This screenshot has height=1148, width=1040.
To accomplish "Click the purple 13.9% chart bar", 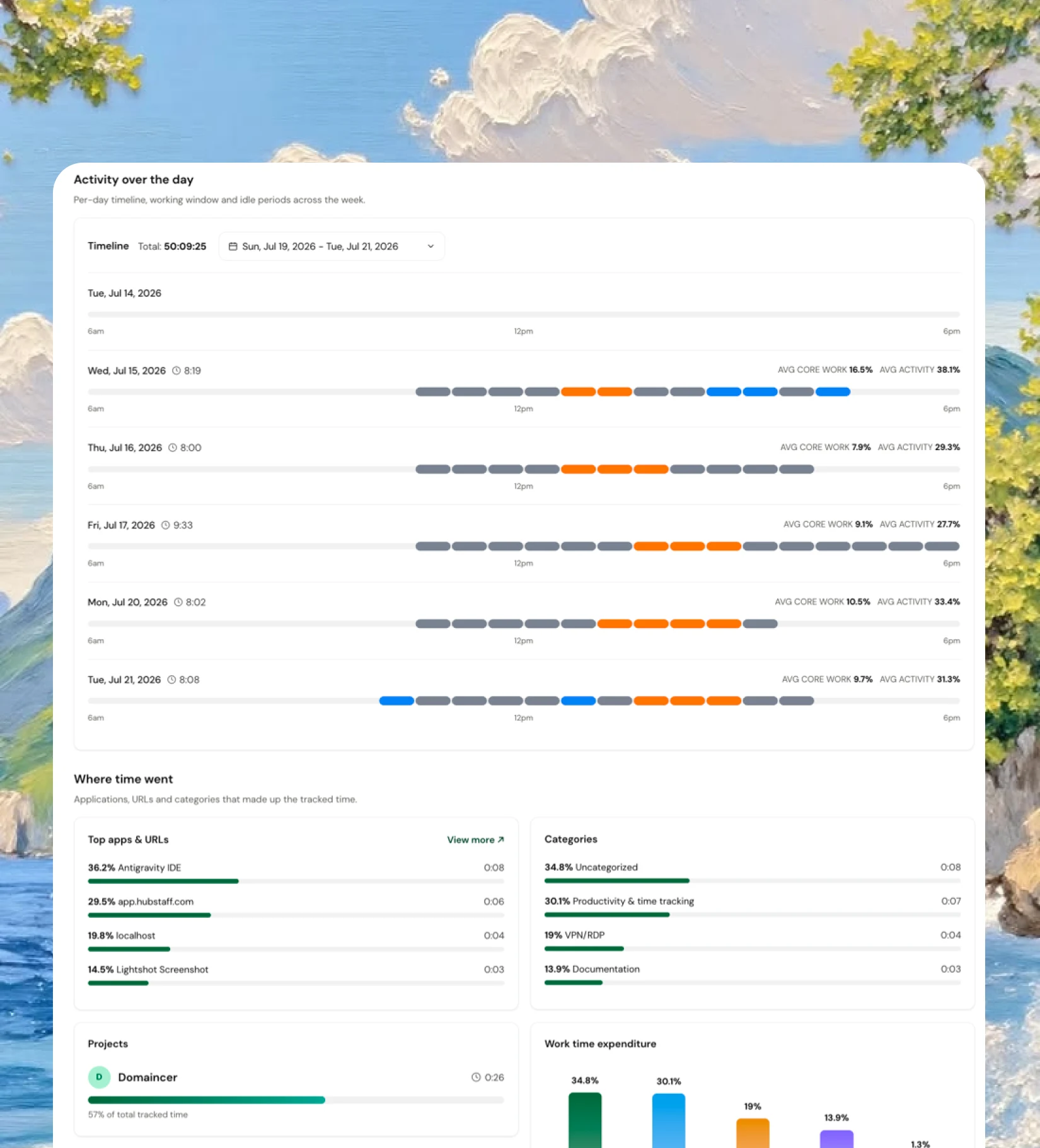I will 836,1139.
